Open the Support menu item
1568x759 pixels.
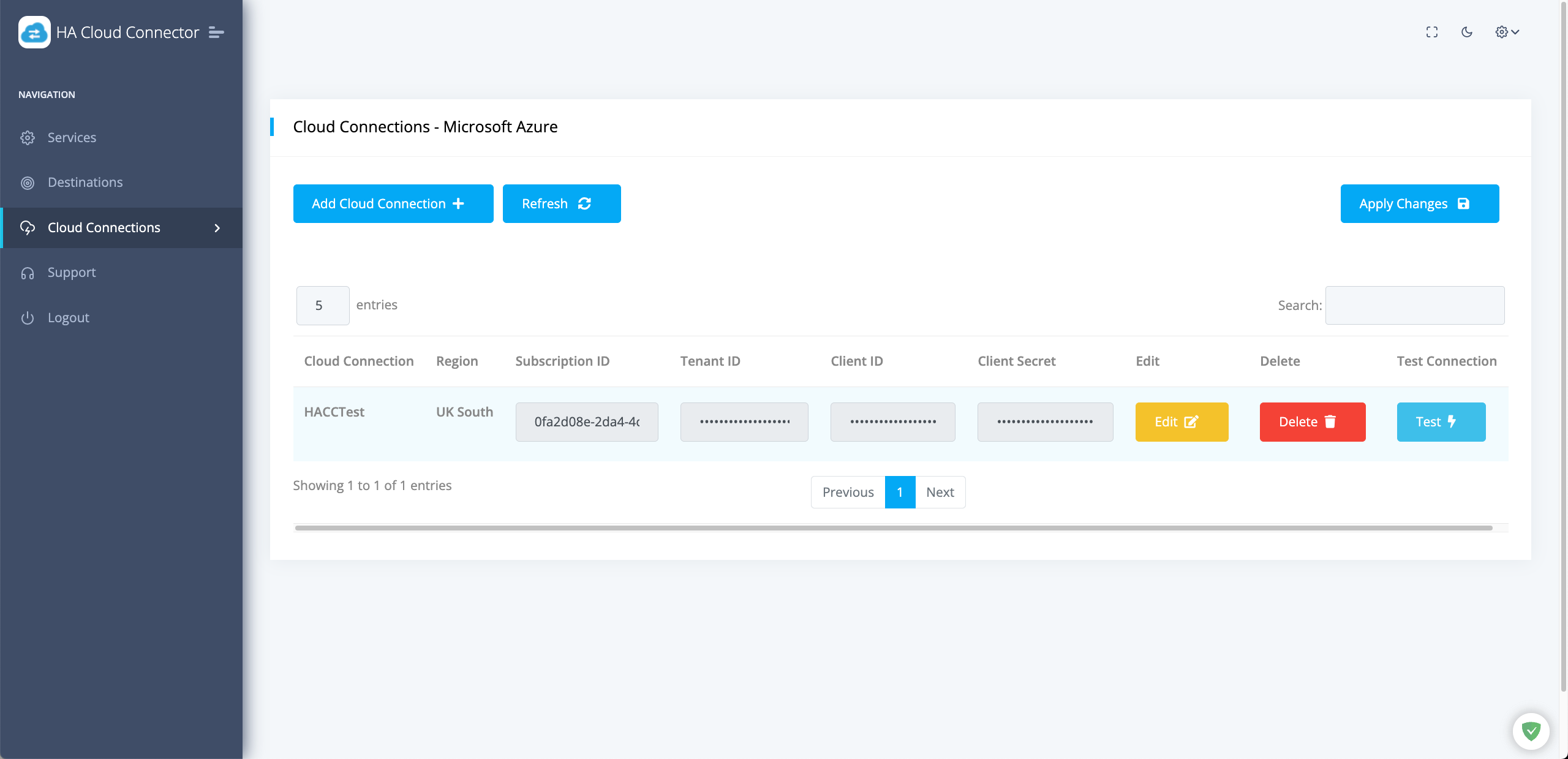[x=121, y=273]
